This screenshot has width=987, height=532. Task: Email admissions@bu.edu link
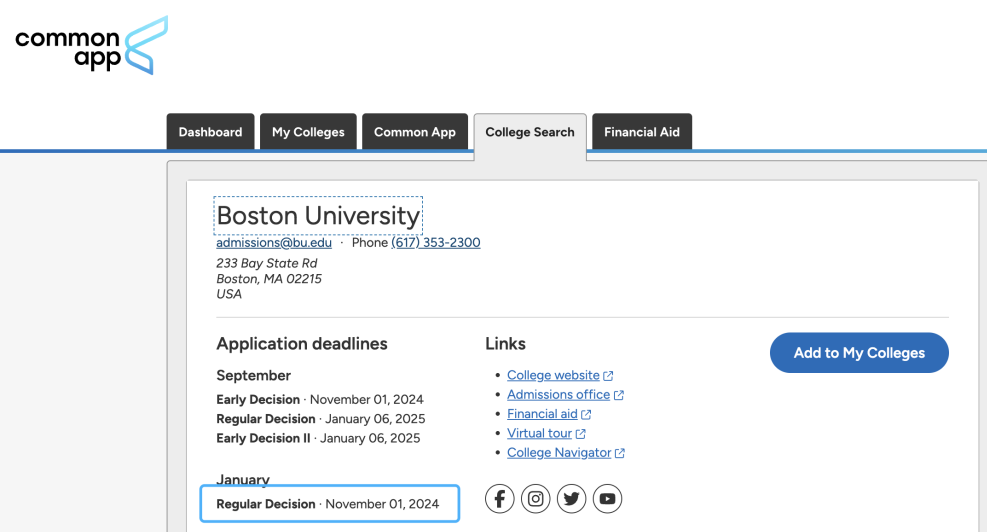pyautogui.click(x=274, y=242)
